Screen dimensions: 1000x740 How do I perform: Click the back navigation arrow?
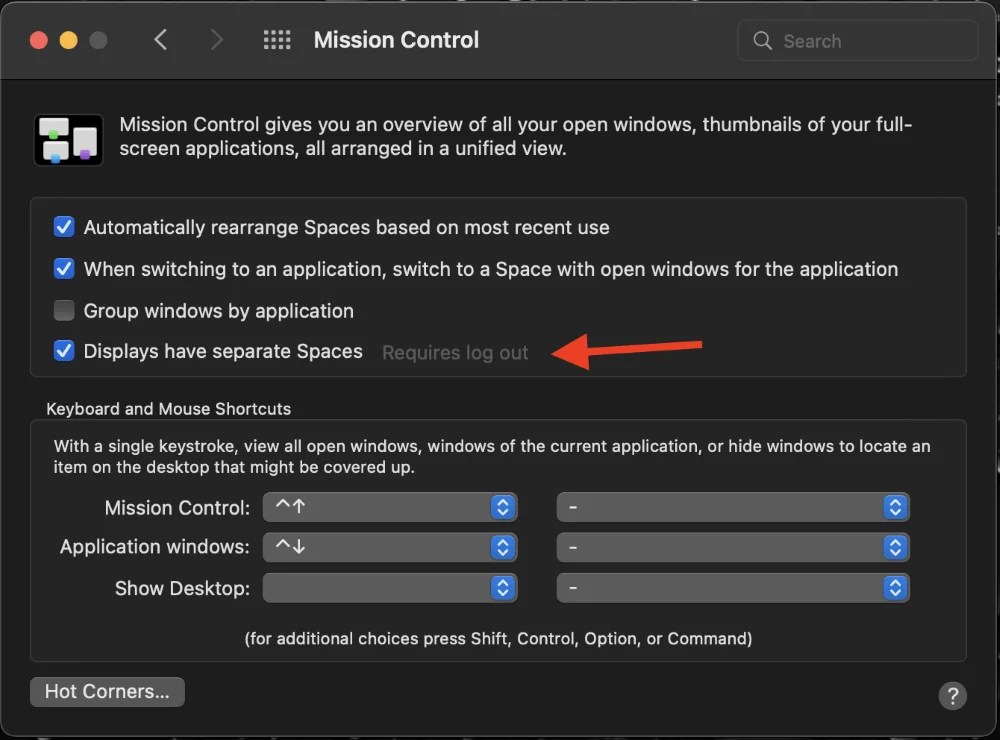(162, 40)
